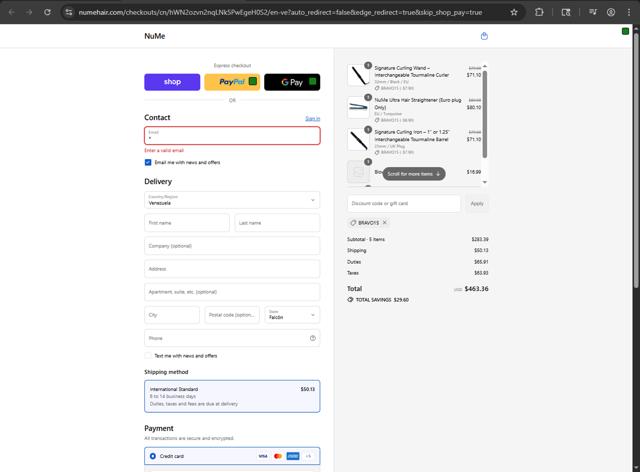Click the scroll up arrow in order summary
The height and width of the screenshot is (472, 640).
485,66
